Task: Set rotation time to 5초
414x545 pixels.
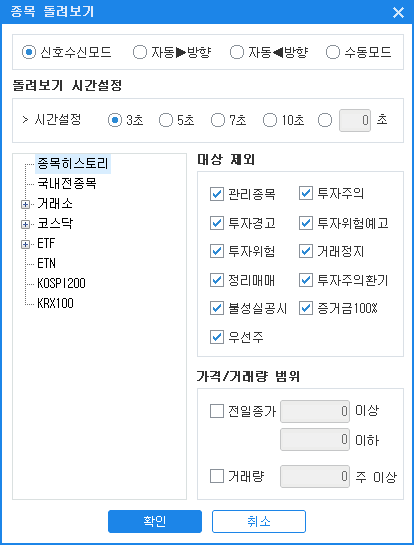Action: pyautogui.click(x=166, y=121)
